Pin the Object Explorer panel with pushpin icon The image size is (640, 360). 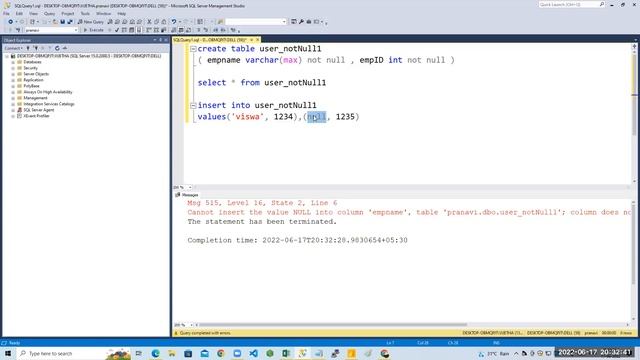160,40
